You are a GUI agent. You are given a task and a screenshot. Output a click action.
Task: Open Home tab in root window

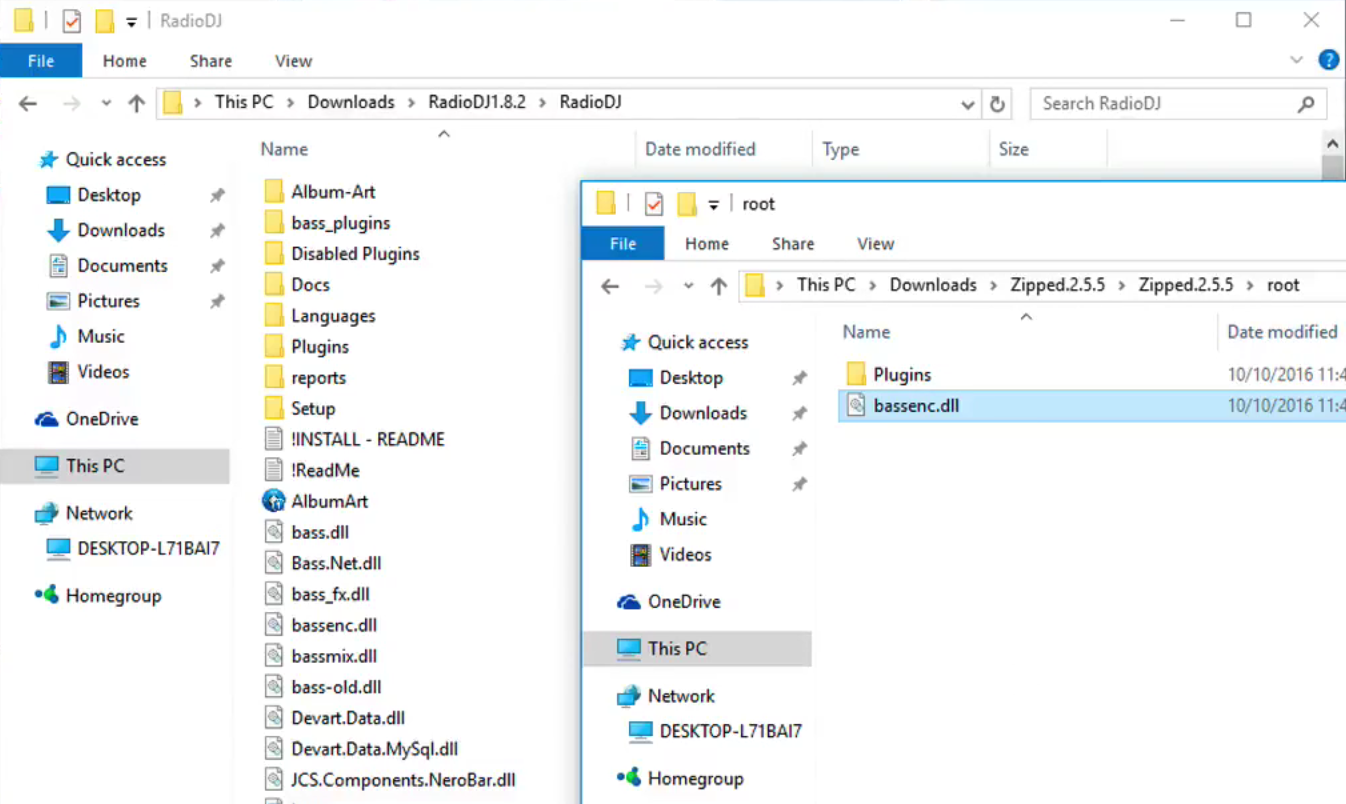coord(707,244)
